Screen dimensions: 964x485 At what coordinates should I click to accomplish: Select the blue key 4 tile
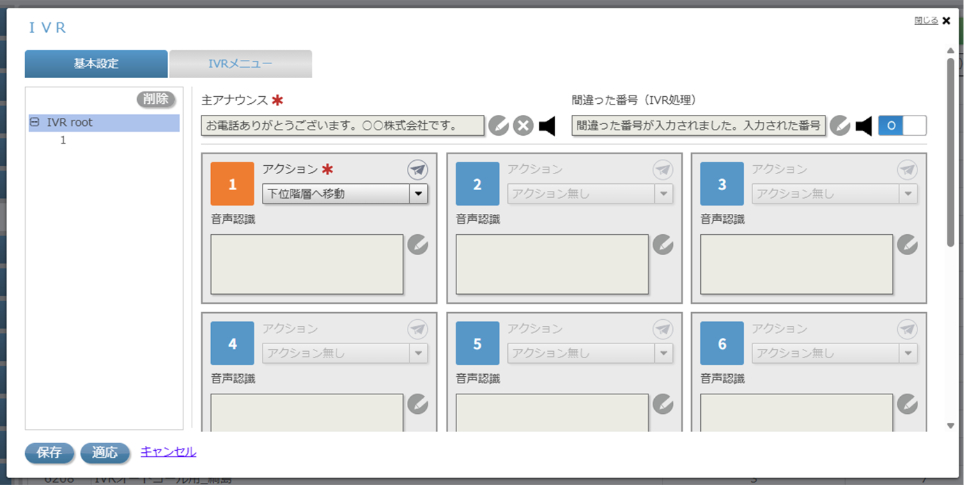point(232,344)
